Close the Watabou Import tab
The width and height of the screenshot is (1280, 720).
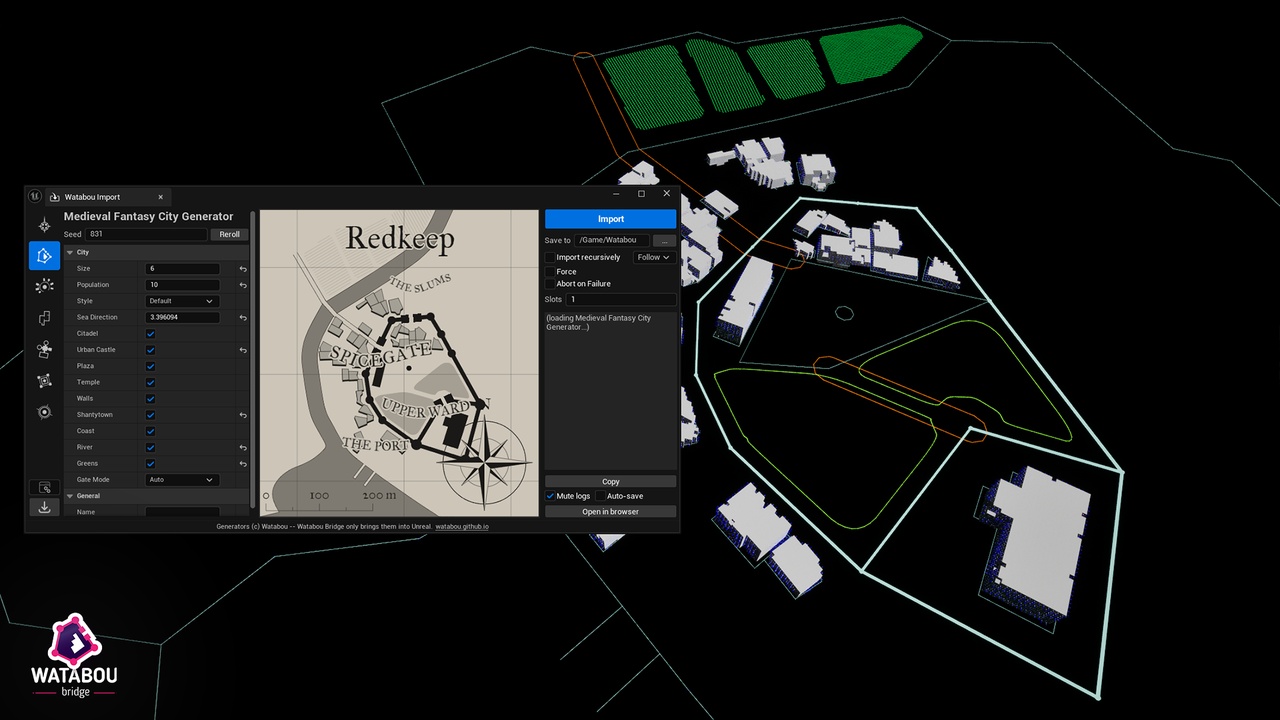click(x=160, y=197)
